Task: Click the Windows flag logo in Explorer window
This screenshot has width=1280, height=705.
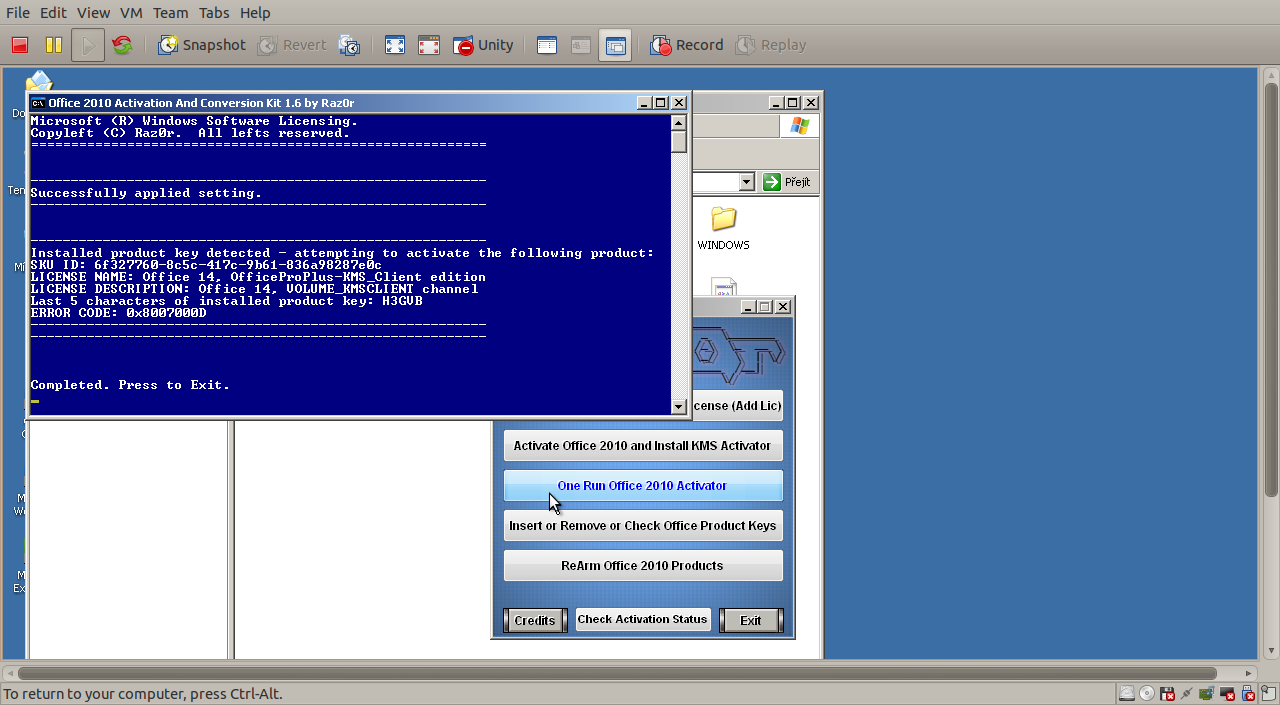Action: tap(799, 125)
